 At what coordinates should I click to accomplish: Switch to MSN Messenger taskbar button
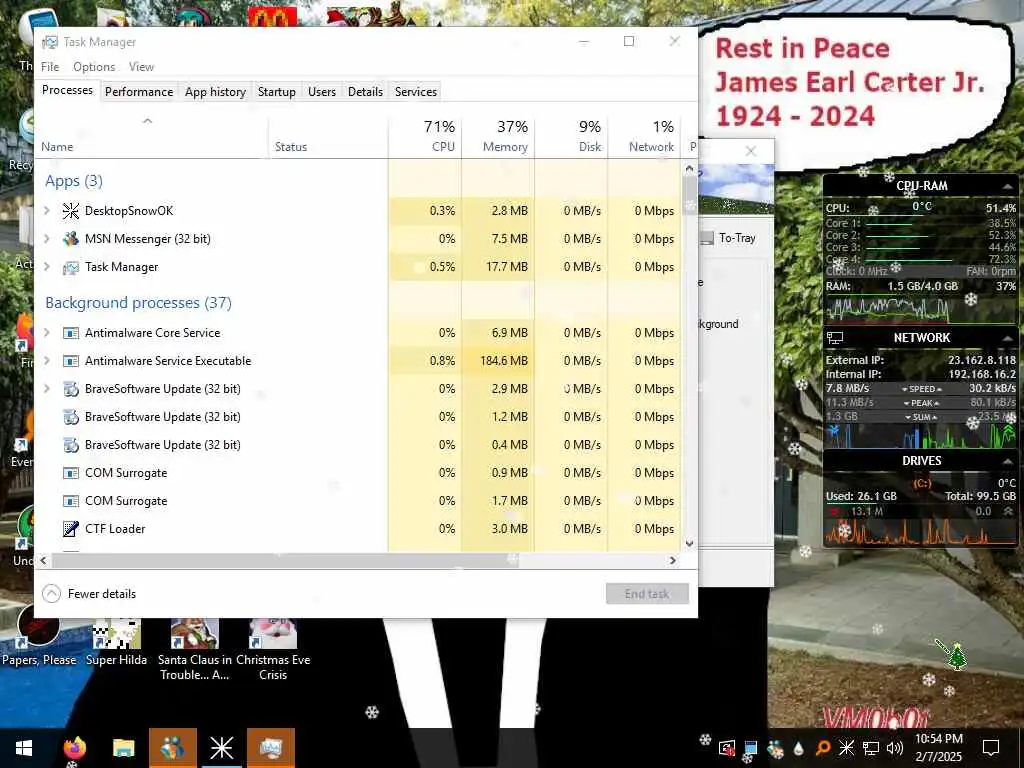172,748
